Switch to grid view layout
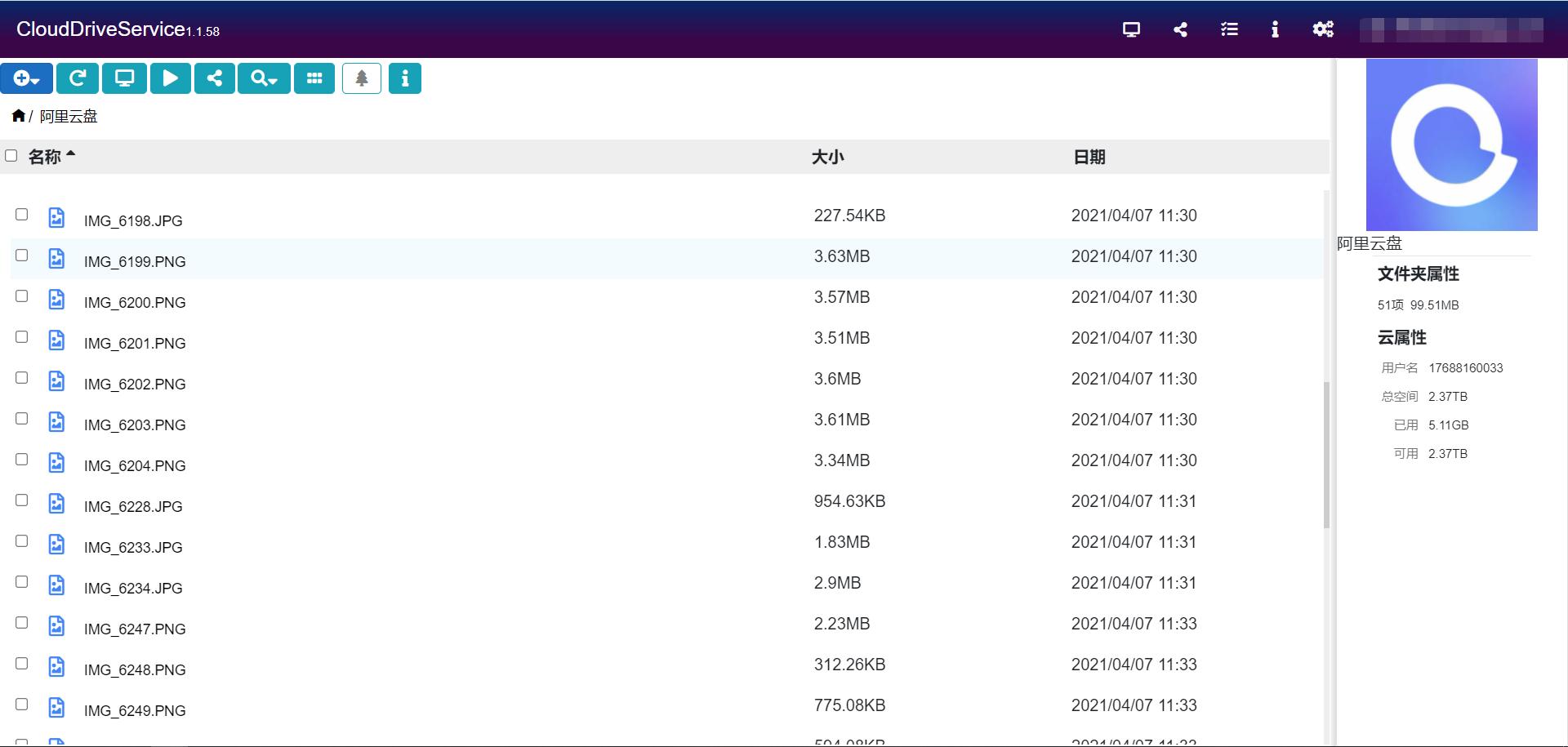The width and height of the screenshot is (1568, 747). 314,78
